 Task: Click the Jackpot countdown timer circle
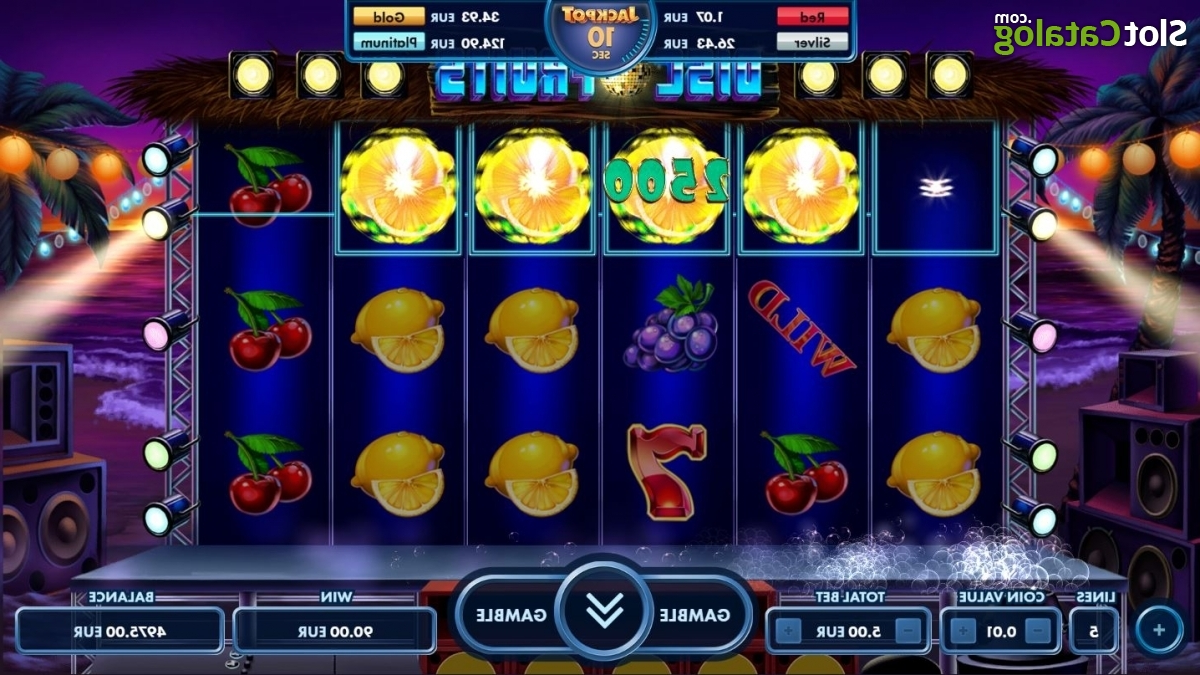tap(600, 31)
